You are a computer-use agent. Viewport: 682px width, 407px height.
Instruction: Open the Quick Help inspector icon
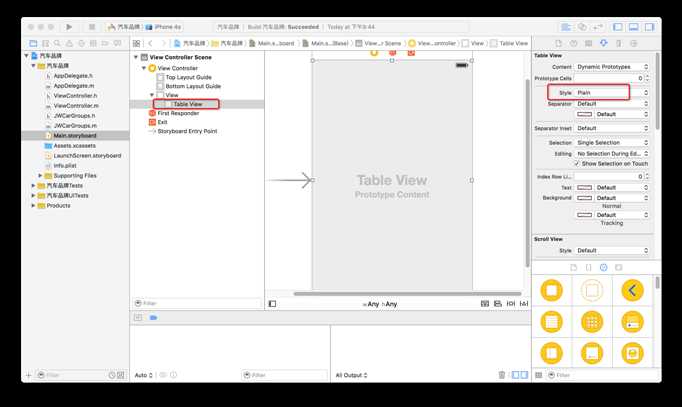point(573,43)
